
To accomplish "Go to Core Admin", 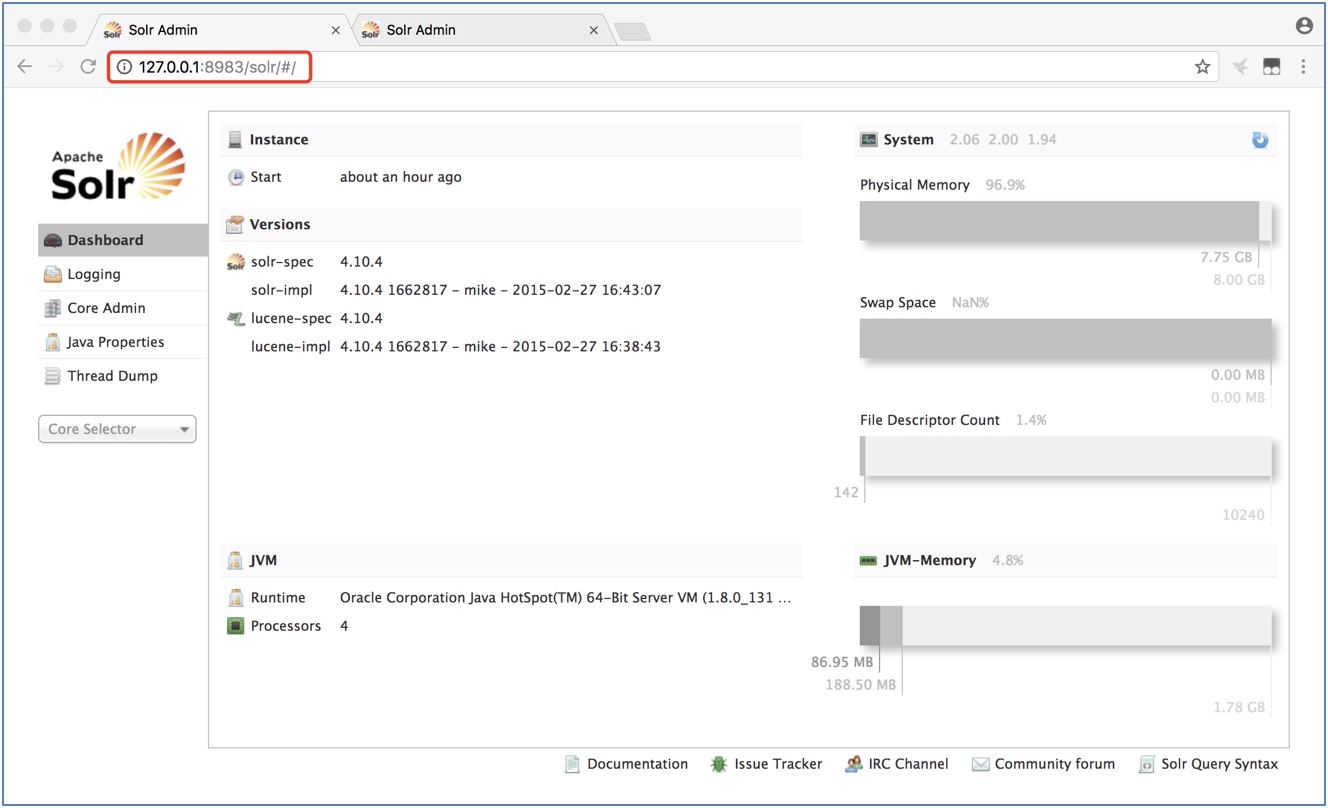I will point(123,308).
